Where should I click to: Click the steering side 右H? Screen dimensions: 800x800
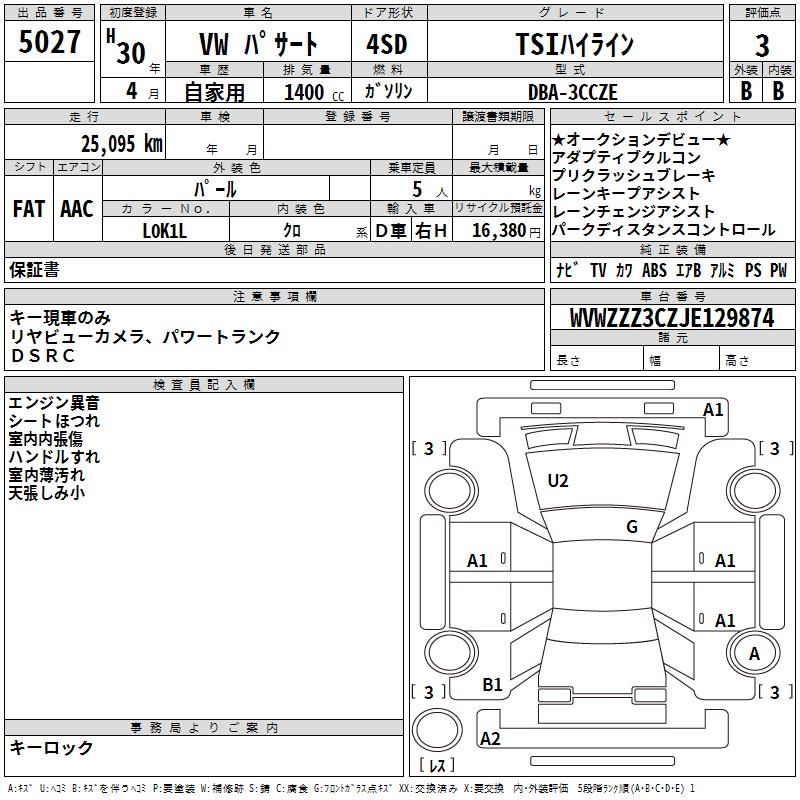click(431, 231)
